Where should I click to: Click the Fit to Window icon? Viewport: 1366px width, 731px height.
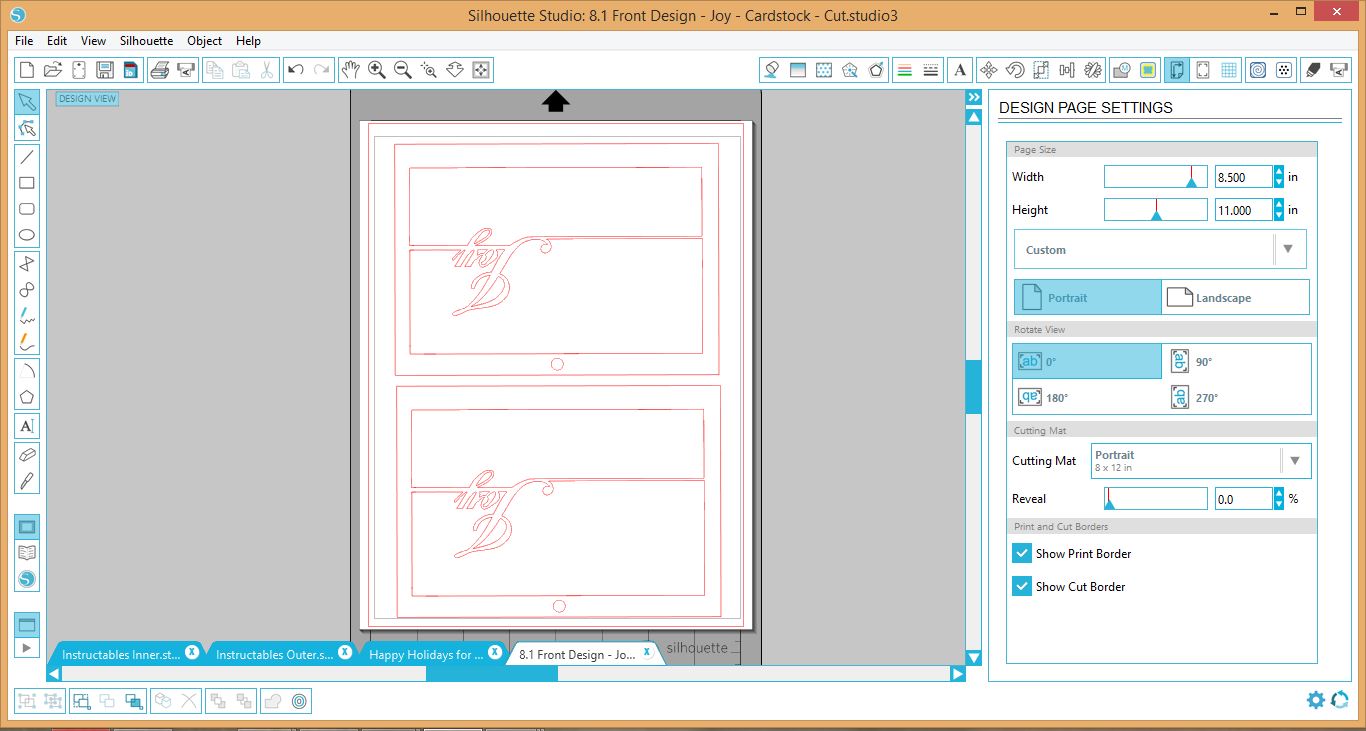click(481, 70)
